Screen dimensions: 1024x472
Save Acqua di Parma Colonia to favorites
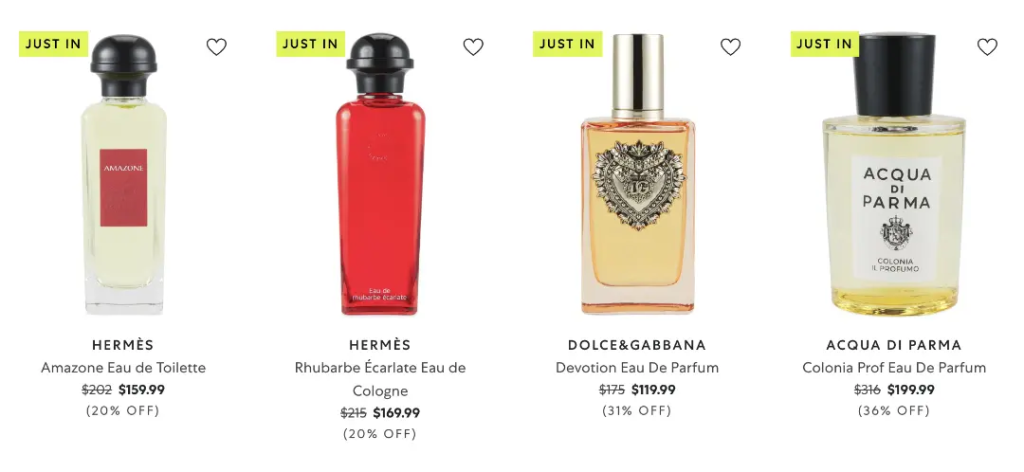click(x=987, y=47)
